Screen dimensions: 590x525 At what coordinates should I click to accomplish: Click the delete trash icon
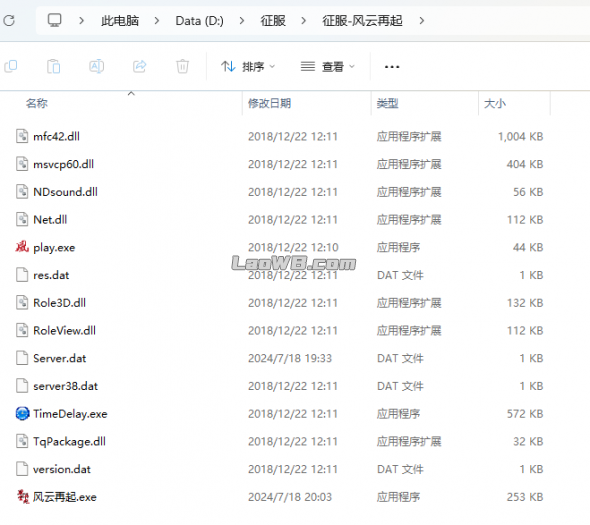[182, 66]
